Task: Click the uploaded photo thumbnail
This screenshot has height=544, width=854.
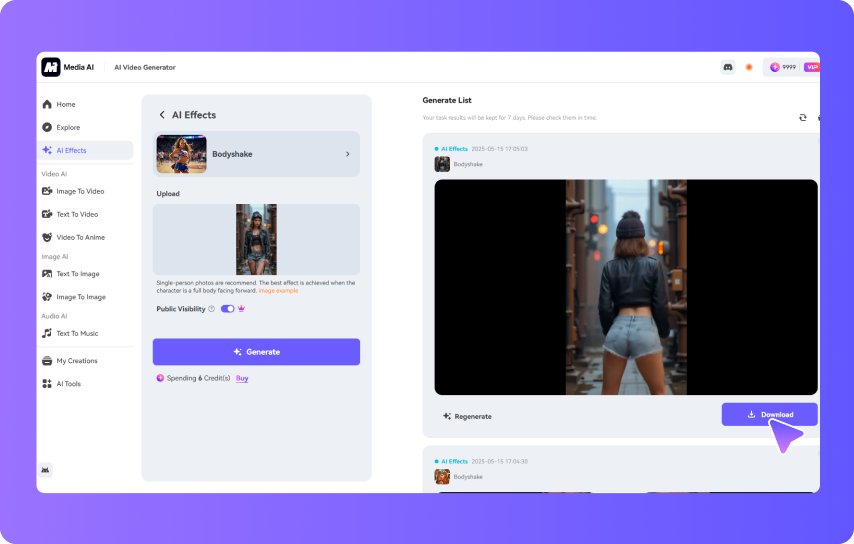Action: (256, 240)
